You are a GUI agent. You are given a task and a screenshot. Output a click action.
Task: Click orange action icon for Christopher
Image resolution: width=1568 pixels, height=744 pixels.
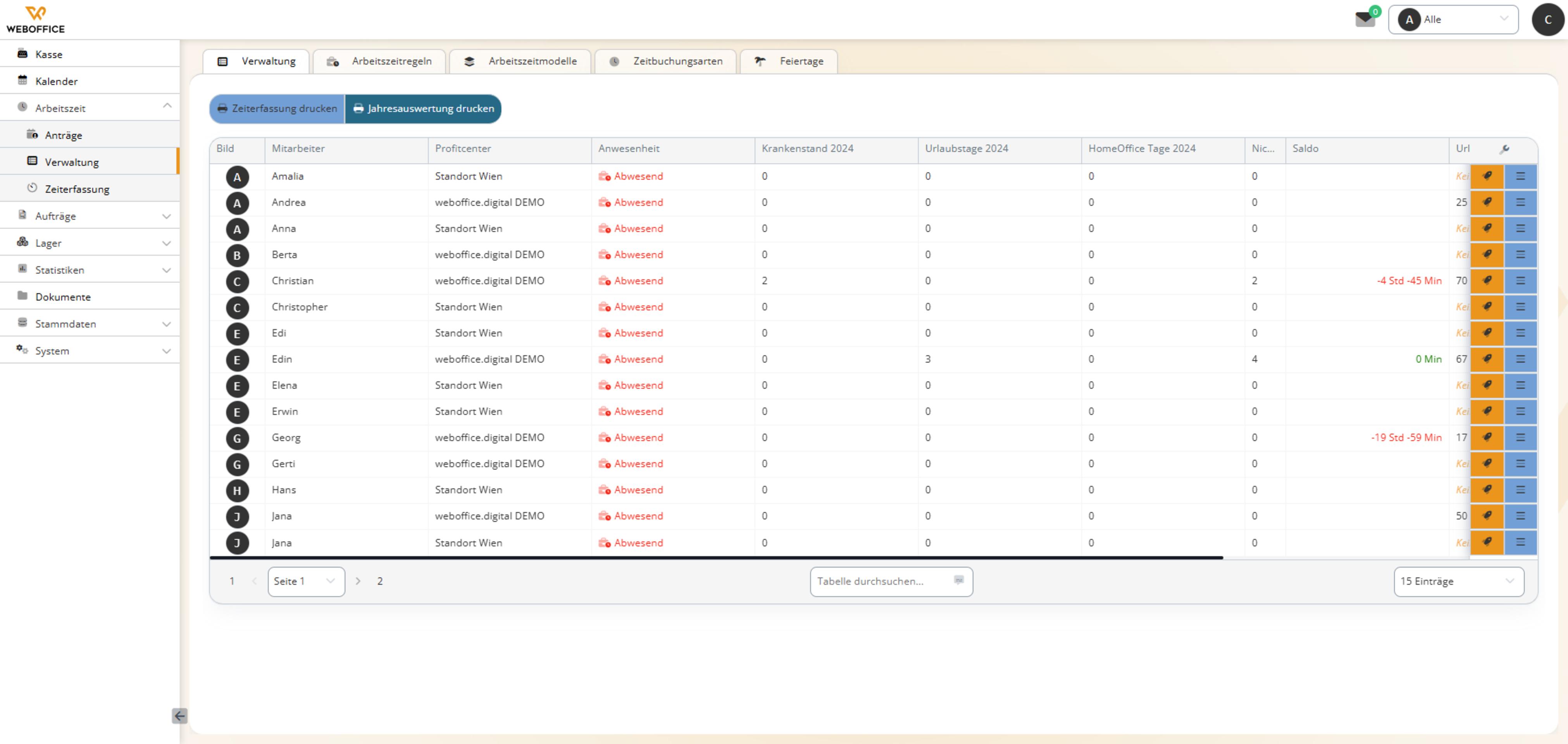coord(1487,307)
